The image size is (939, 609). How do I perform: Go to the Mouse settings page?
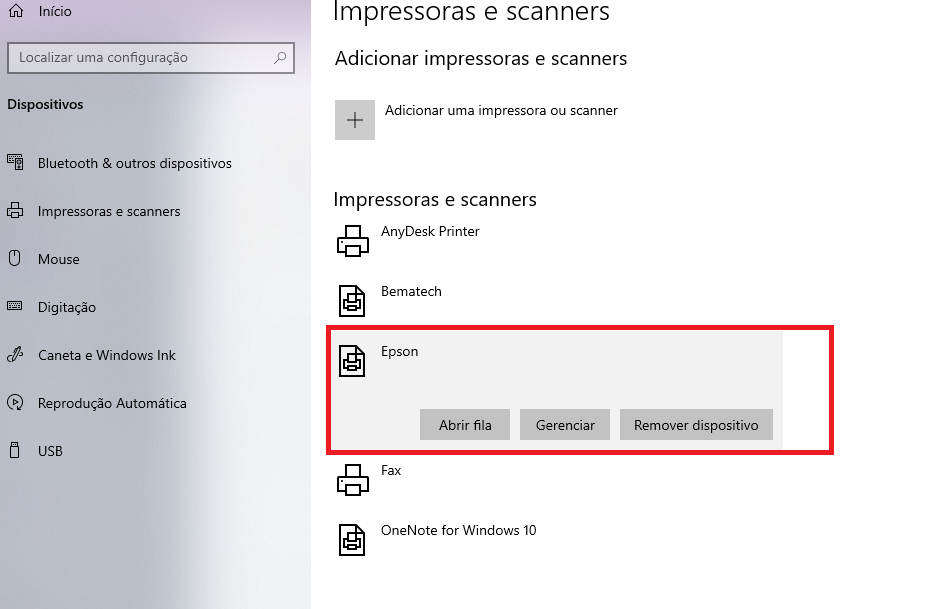tap(58, 259)
